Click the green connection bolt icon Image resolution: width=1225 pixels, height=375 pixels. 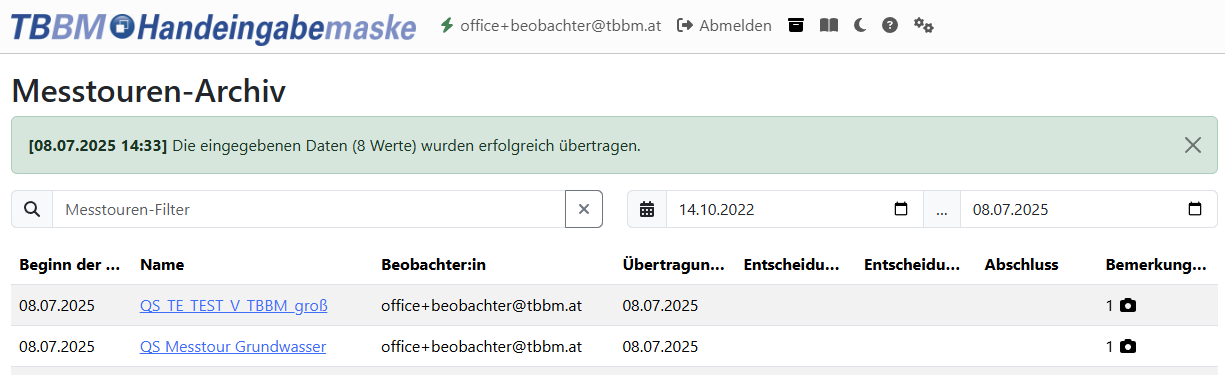pyautogui.click(x=447, y=25)
